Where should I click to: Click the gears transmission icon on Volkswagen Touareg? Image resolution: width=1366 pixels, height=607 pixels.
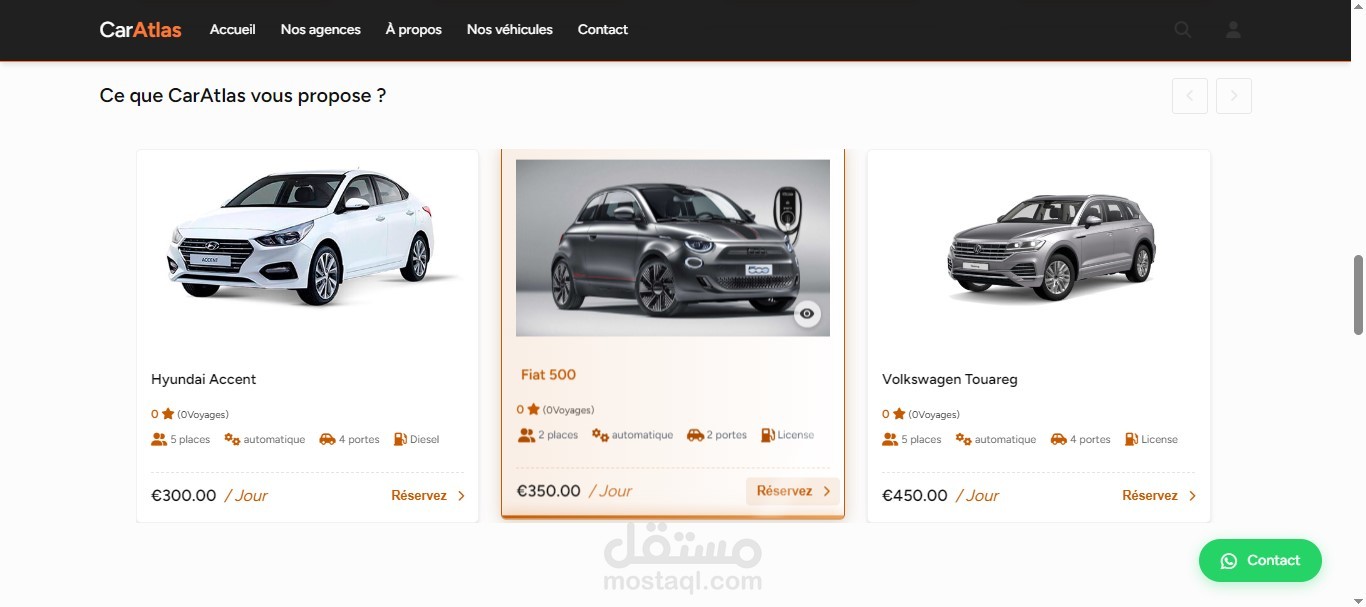click(963, 439)
